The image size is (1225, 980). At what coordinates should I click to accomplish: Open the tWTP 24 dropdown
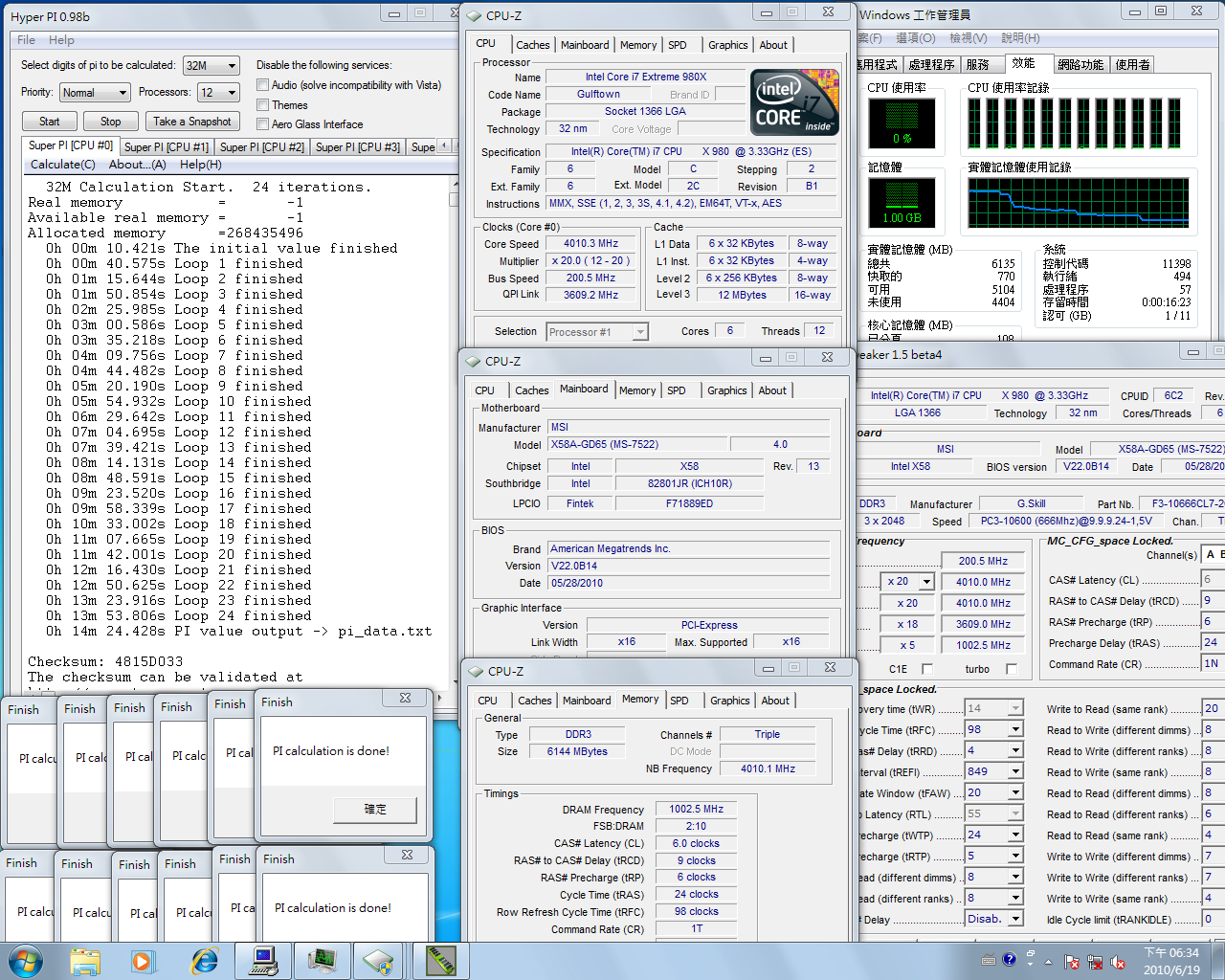1015,835
